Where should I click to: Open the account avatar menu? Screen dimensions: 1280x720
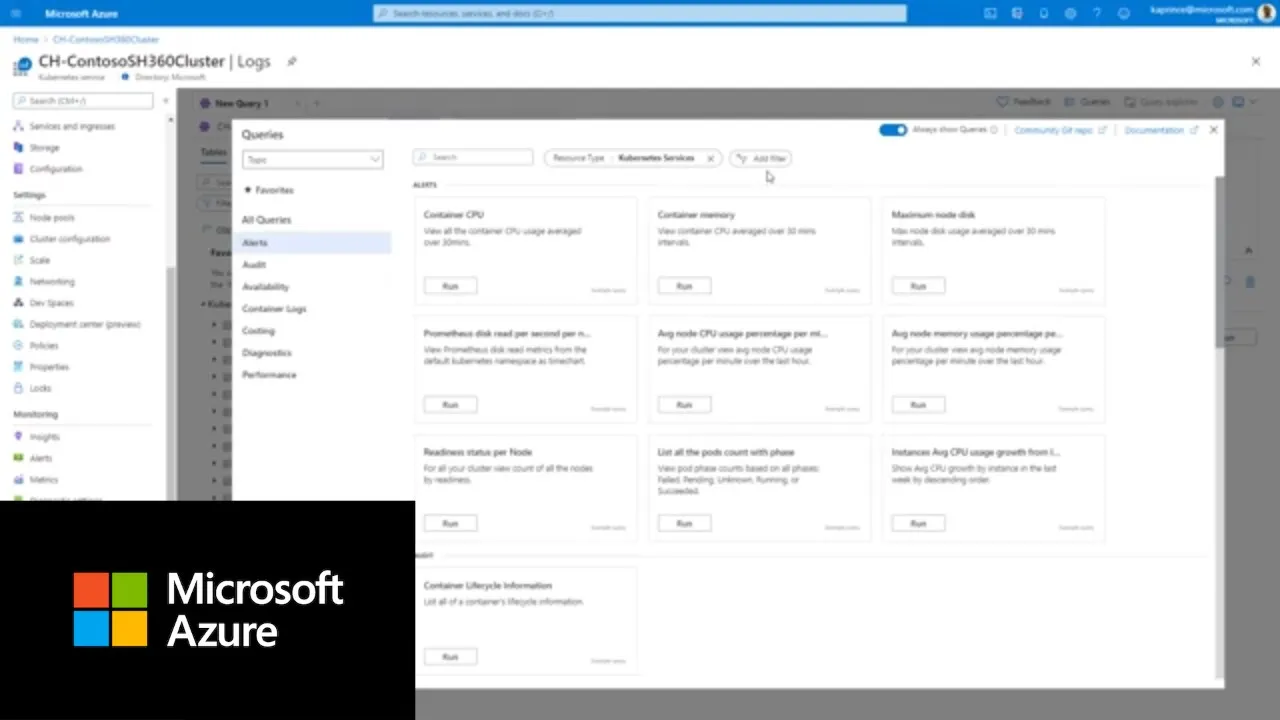[1266, 13]
